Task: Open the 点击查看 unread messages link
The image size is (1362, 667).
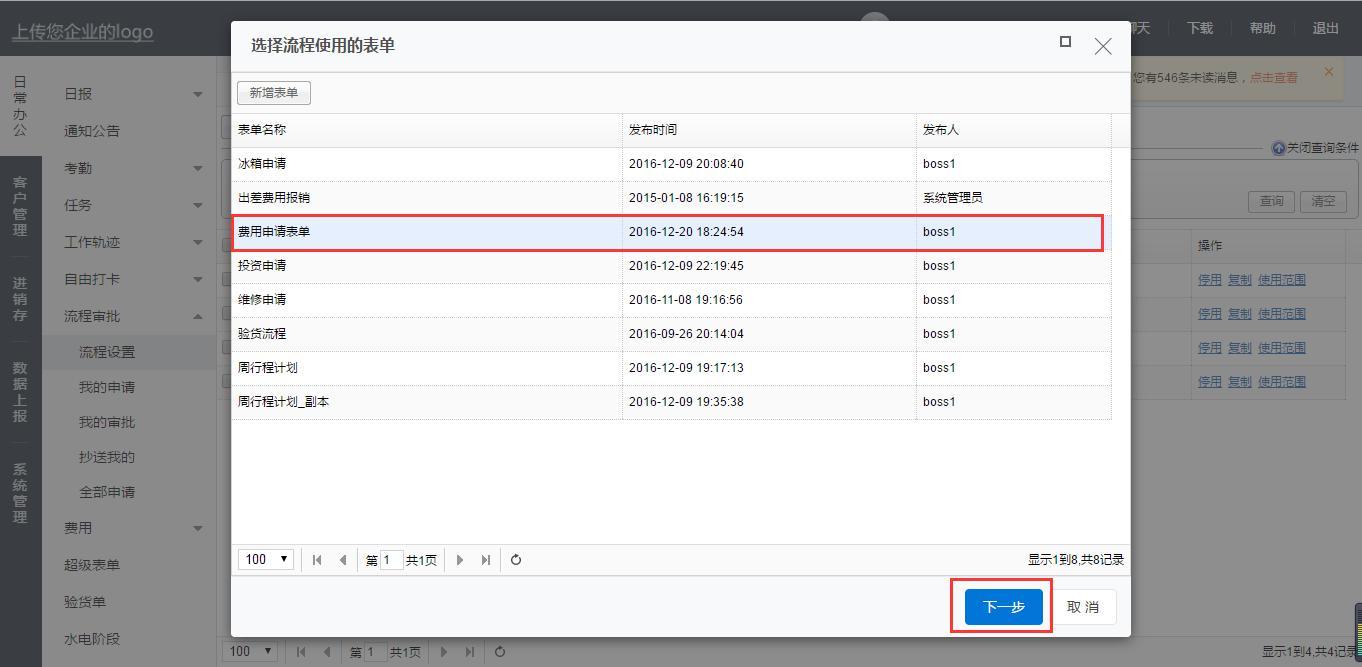Action: point(1273,77)
